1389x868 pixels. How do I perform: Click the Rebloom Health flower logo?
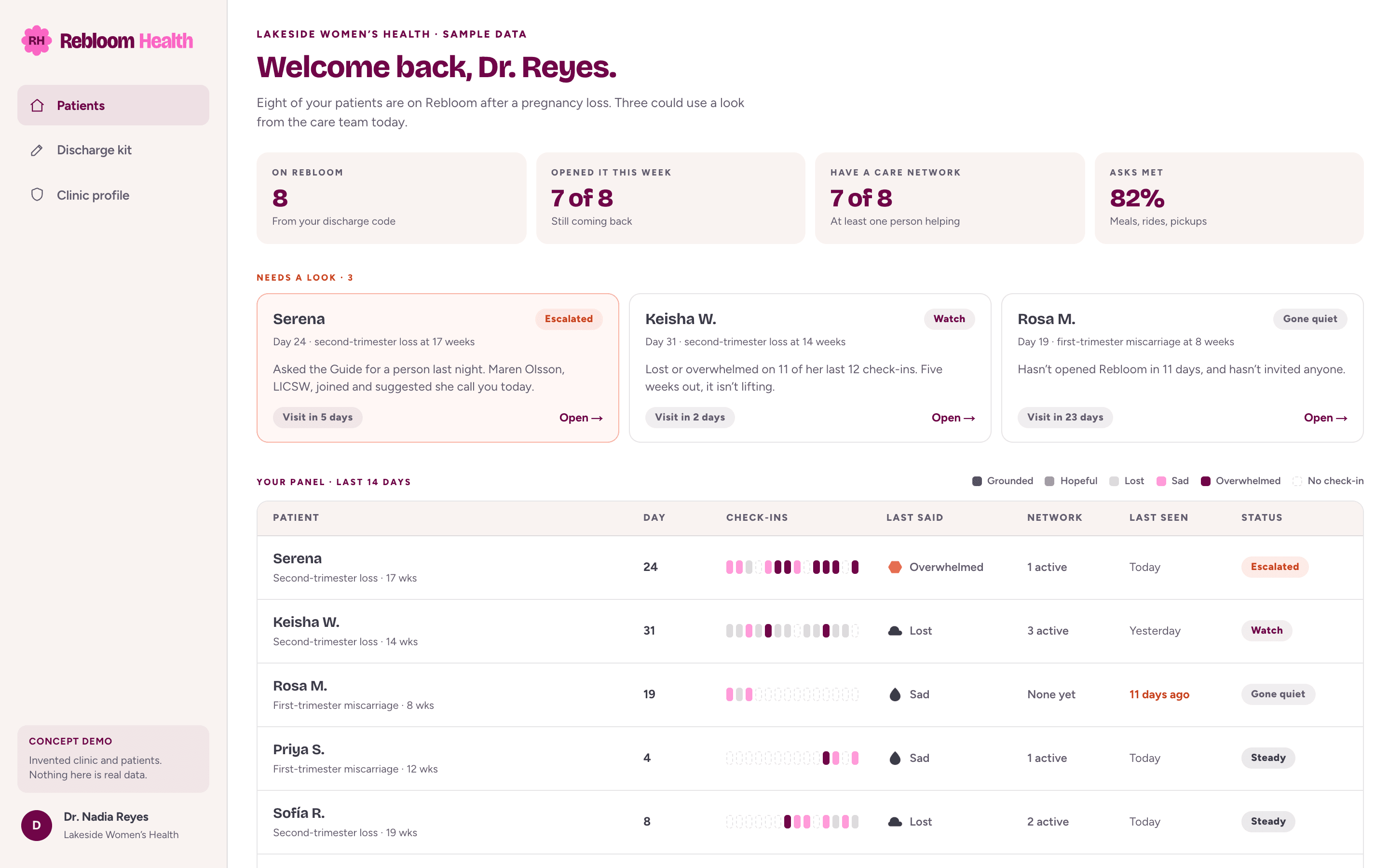coord(36,41)
